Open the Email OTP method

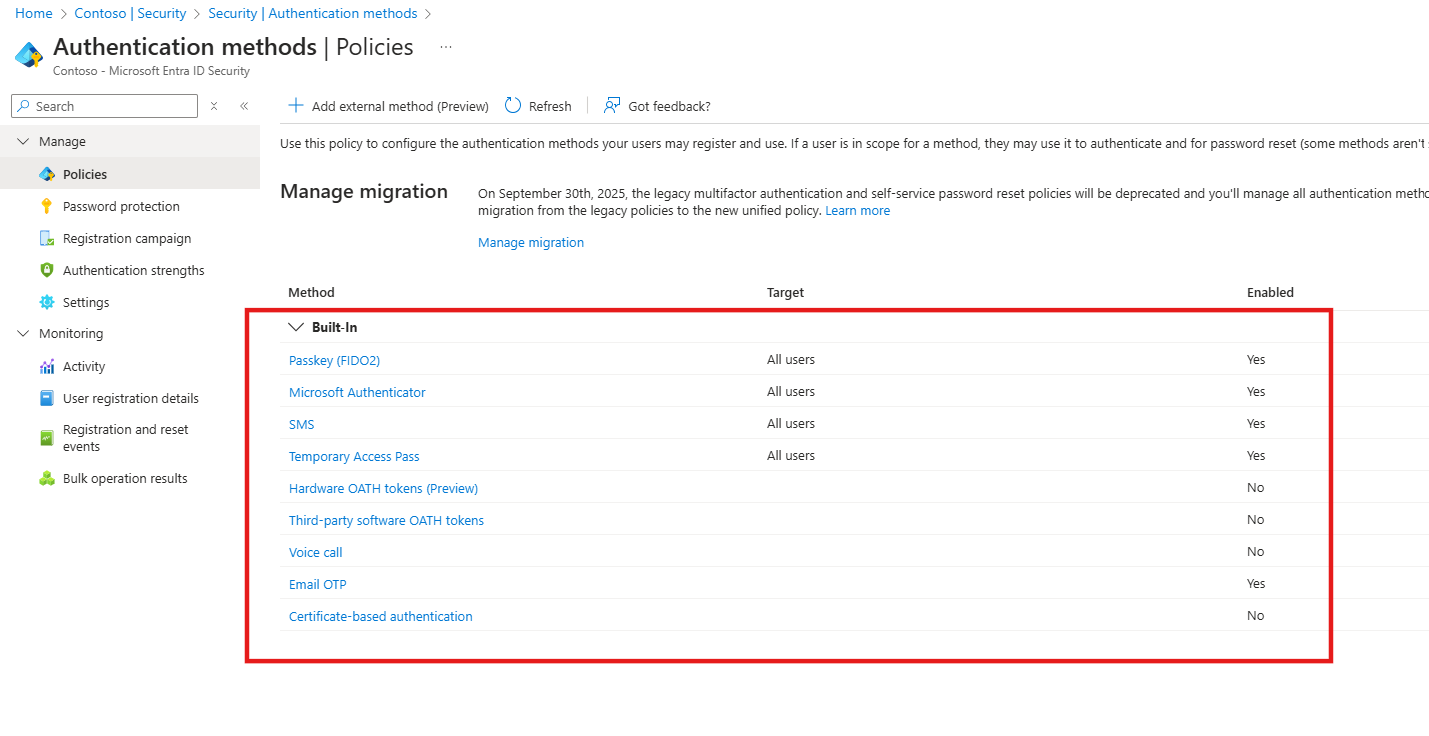click(x=317, y=584)
